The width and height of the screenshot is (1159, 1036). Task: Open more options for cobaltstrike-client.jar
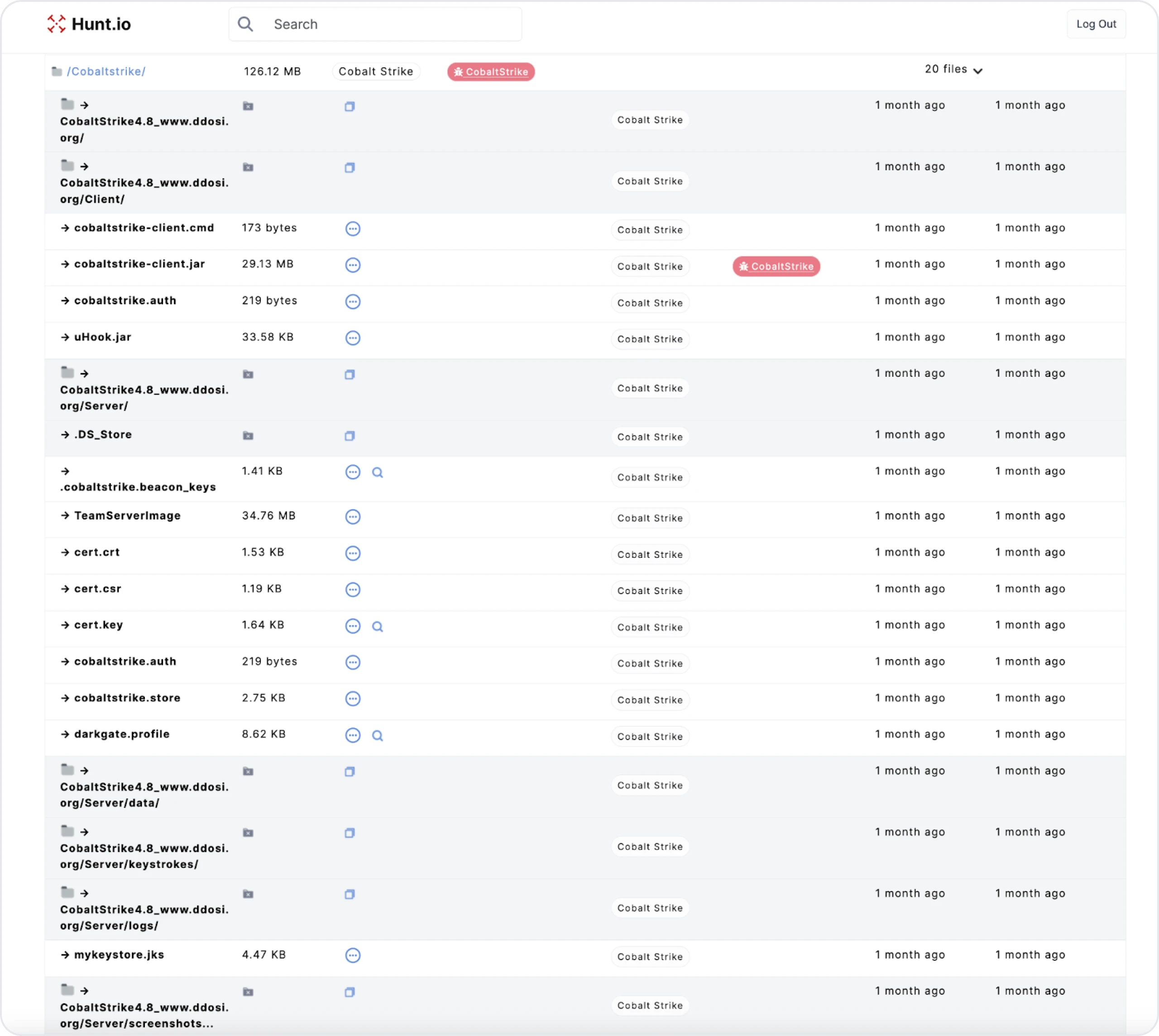tap(352, 265)
